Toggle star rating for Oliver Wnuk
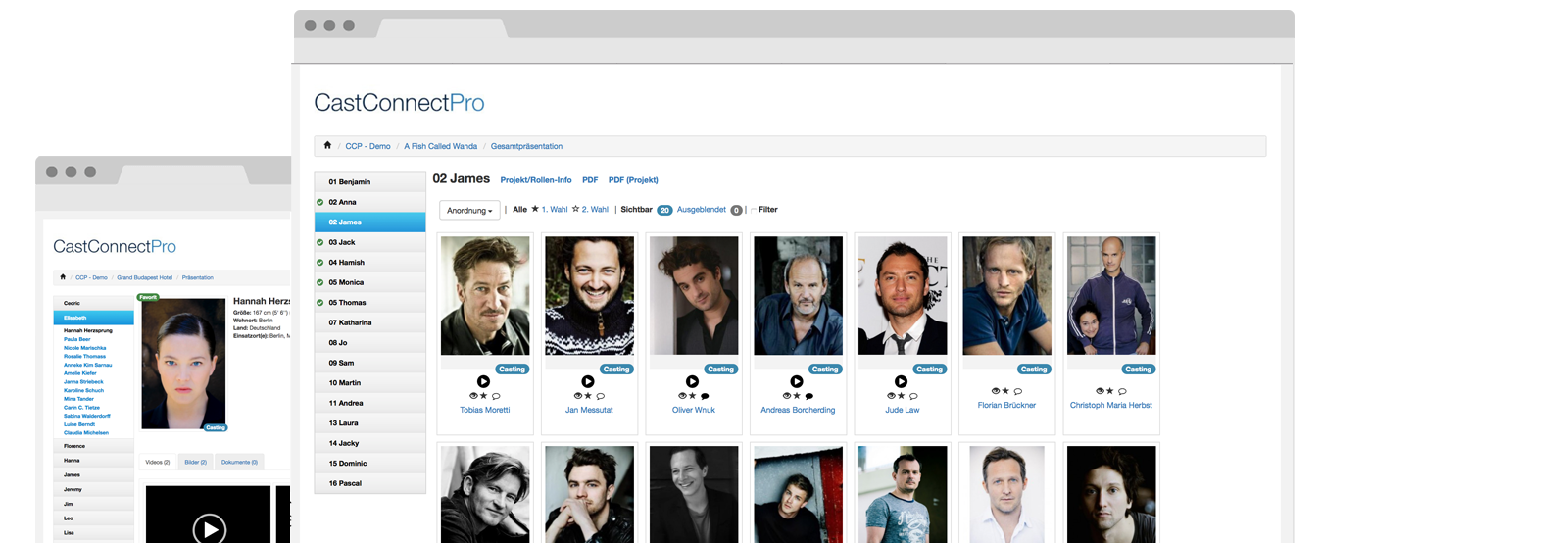1568x543 pixels. point(693,396)
